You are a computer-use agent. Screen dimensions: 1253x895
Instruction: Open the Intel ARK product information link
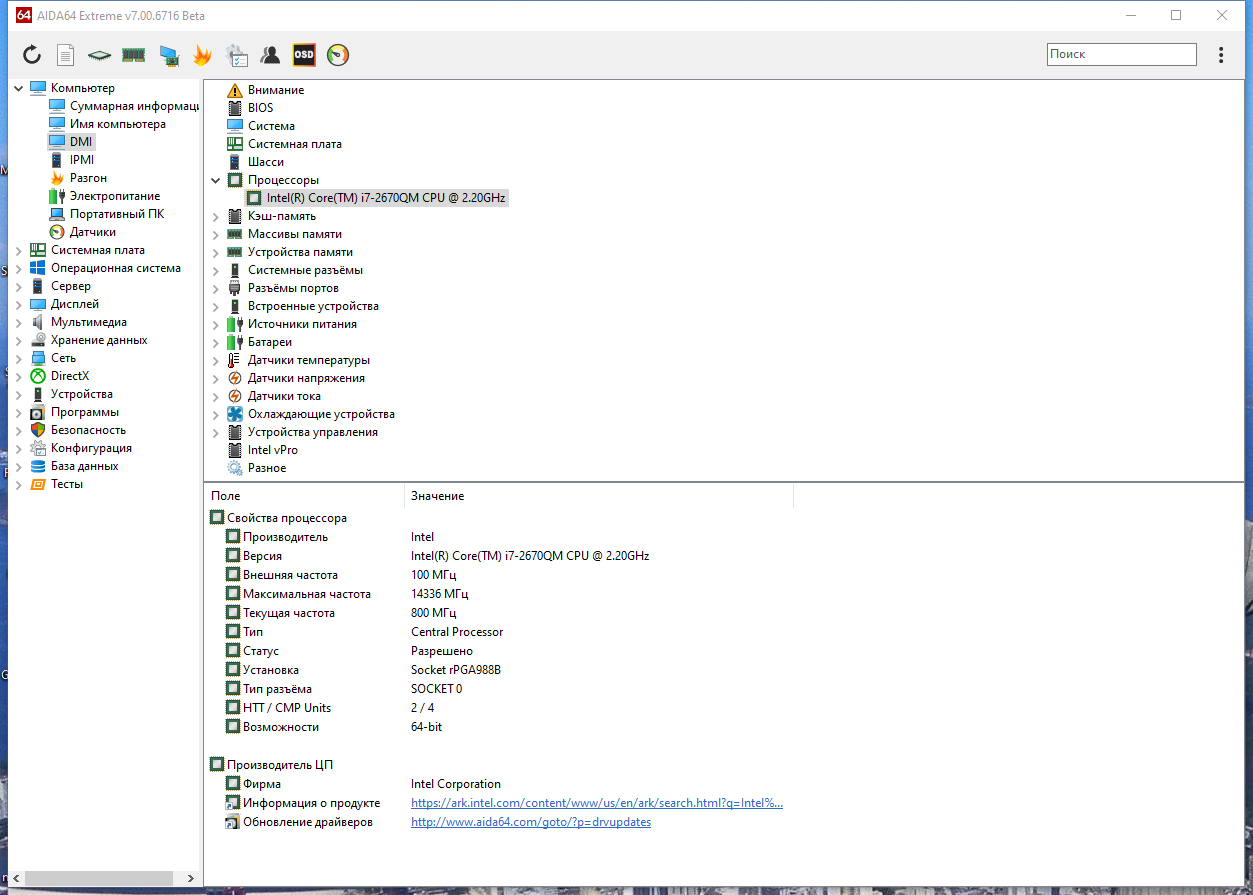point(596,802)
